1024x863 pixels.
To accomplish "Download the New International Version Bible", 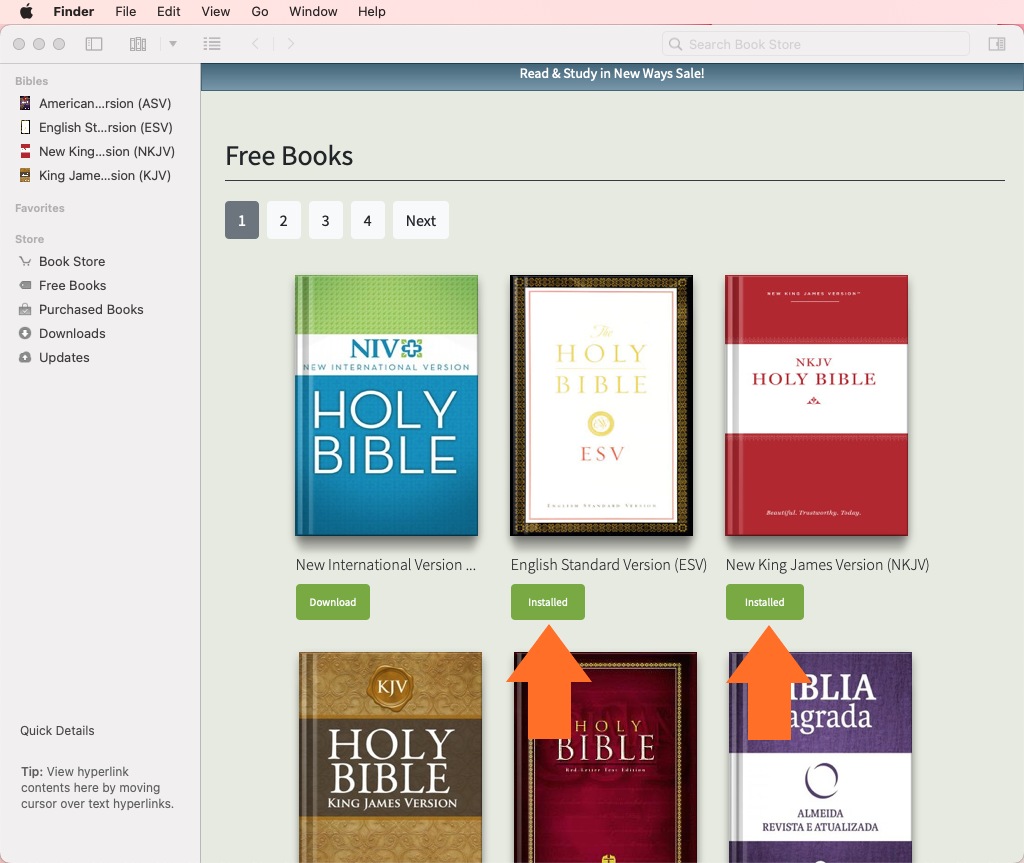I will (x=333, y=602).
